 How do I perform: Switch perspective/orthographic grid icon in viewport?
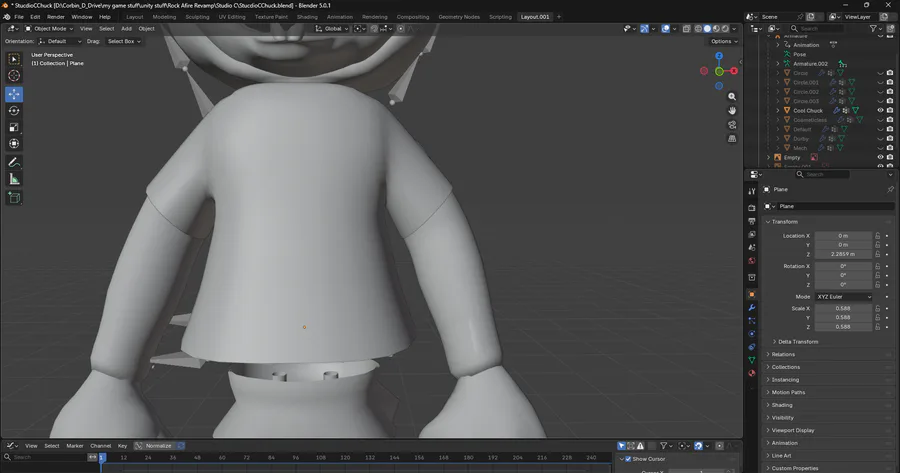click(732, 139)
